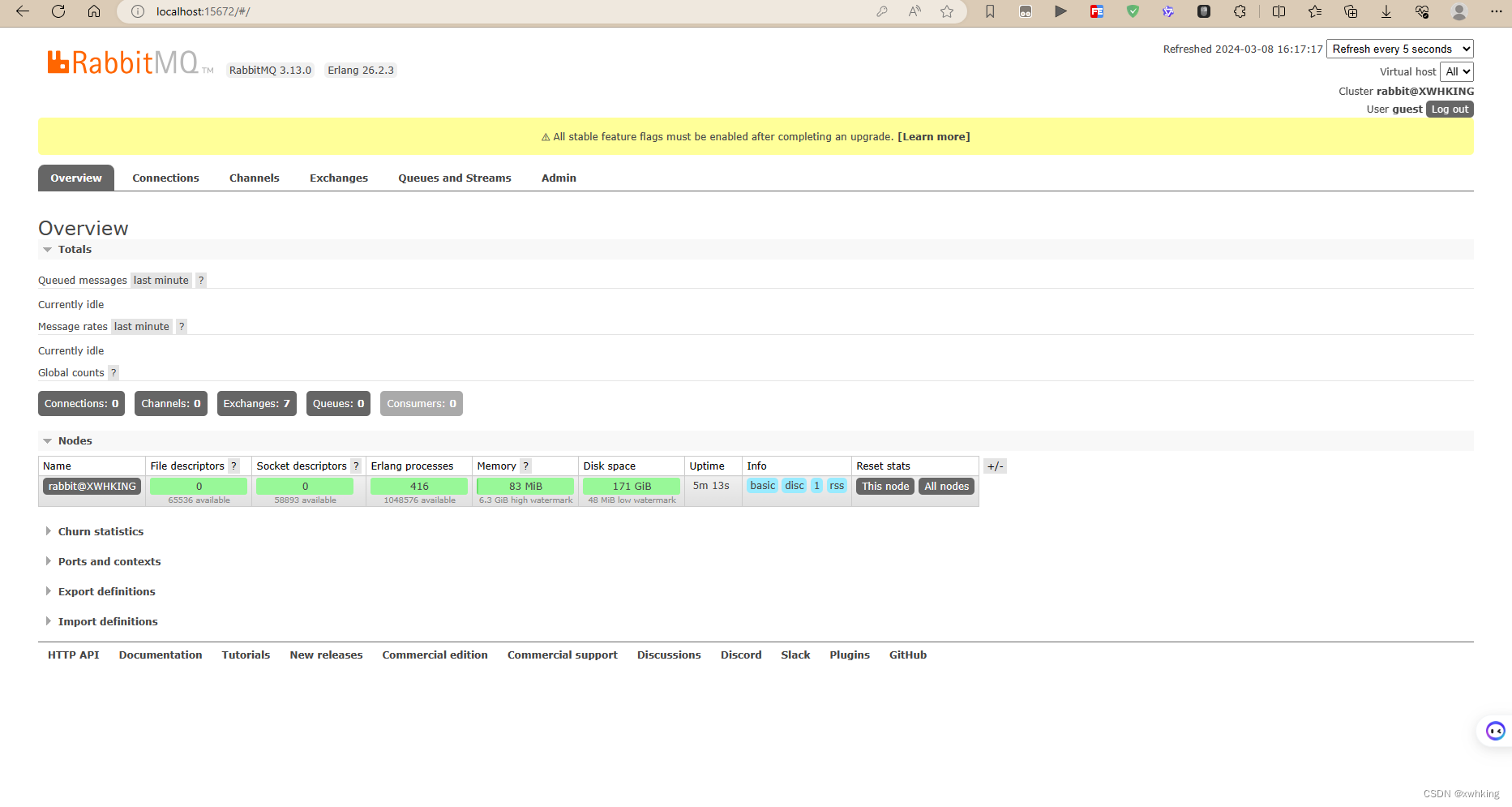Open the browser settings and more menu
Viewport: 1512px width, 807px height.
pos(1497,11)
